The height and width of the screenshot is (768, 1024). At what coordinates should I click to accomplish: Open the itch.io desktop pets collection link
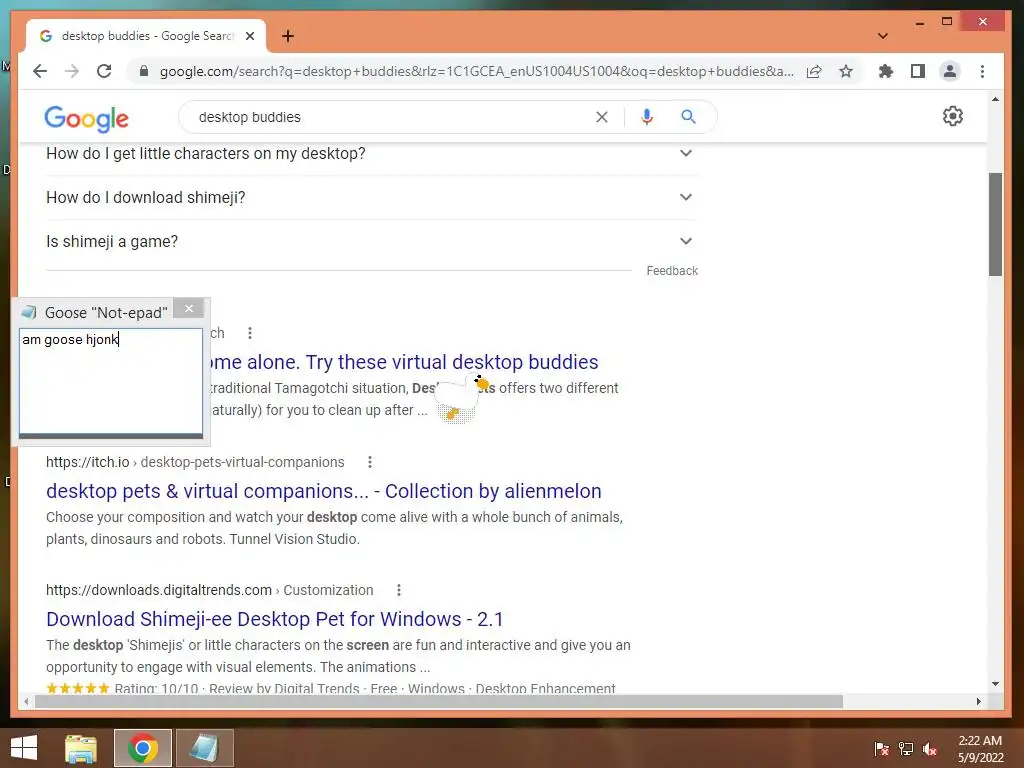[324, 491]
